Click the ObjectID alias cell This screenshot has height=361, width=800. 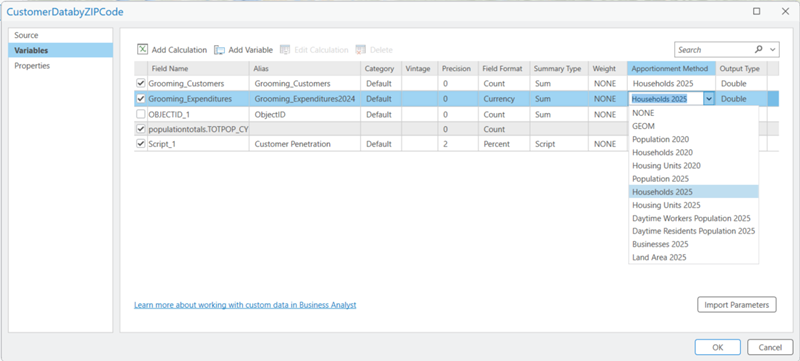pos(305,114)
